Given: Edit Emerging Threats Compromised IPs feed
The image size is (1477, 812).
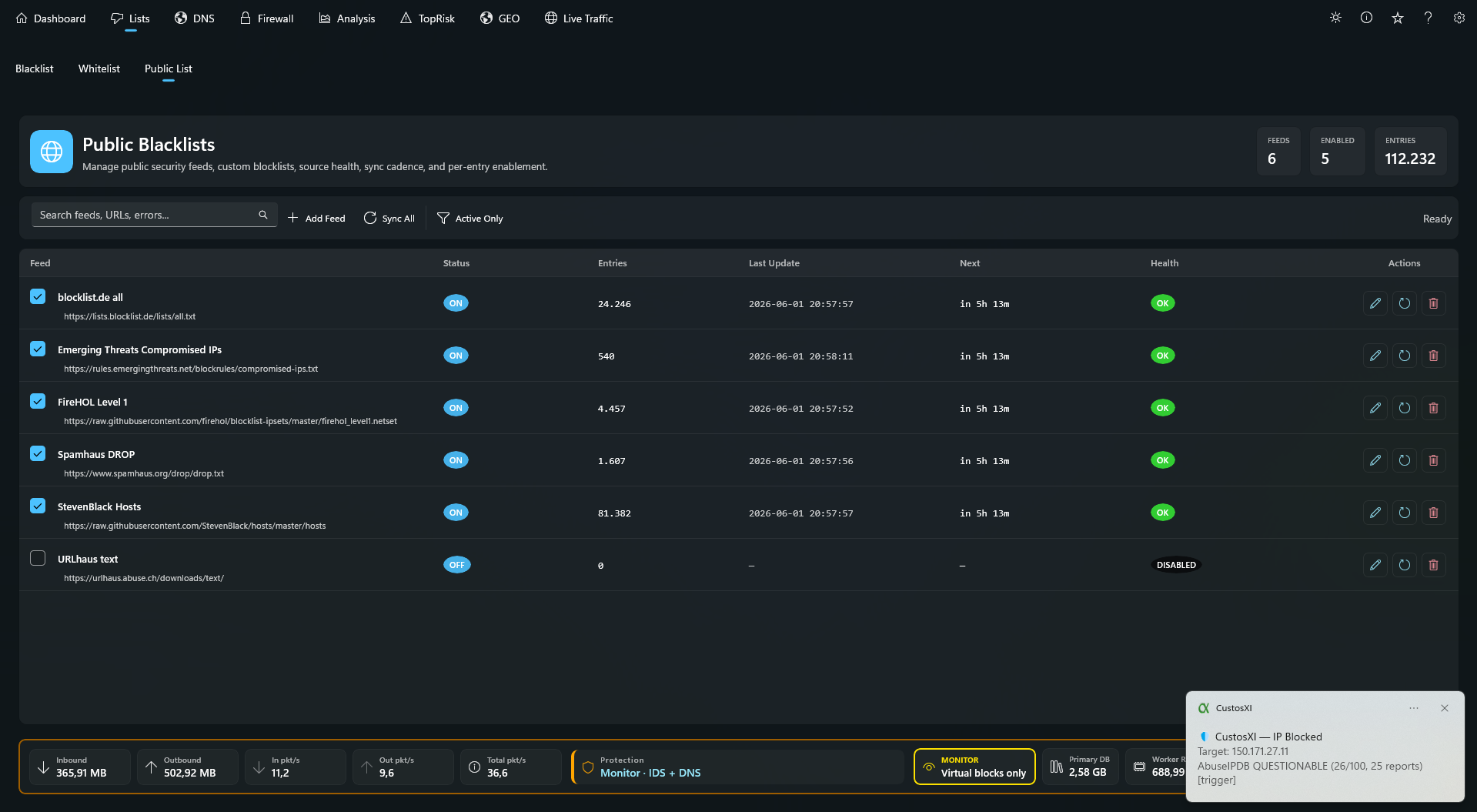Looking at the screenshot, I should (x=1375, y=356).
